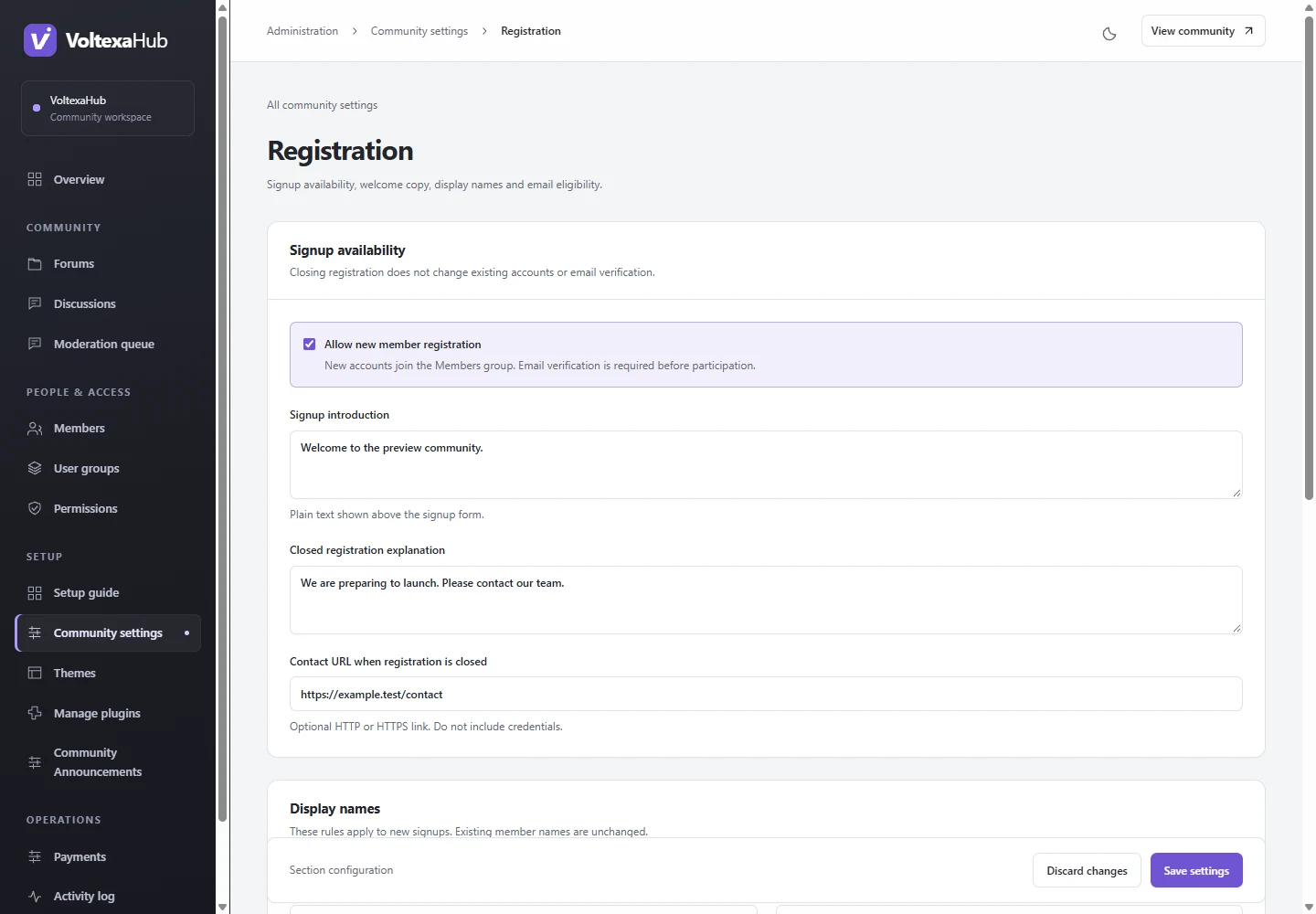Viewport: 1316px width, 914px height.
Task: Click the sidebar vertical scrollbar thumb
Action: click(222, 419)
